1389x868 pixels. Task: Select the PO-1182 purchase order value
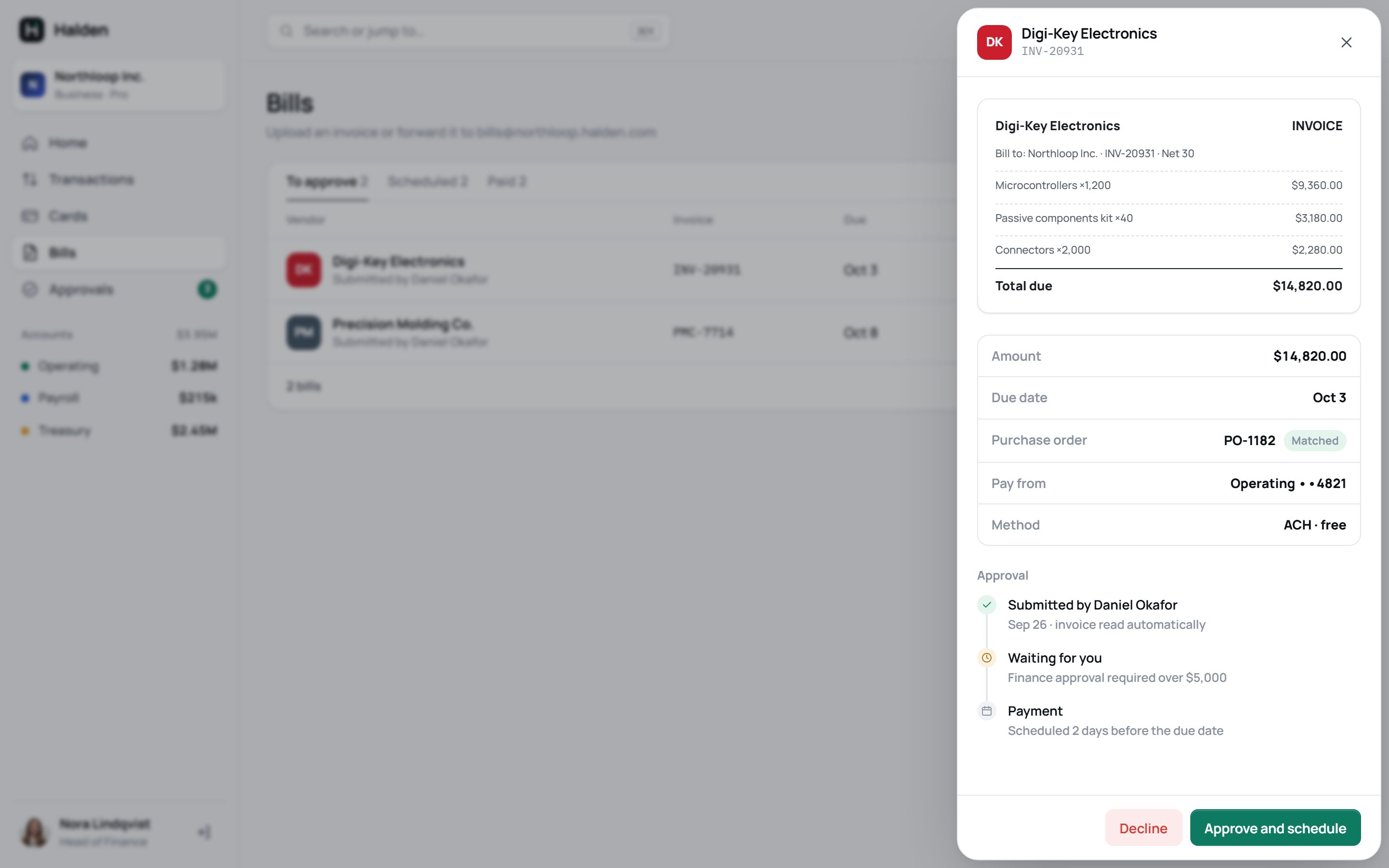point(1249,441)
